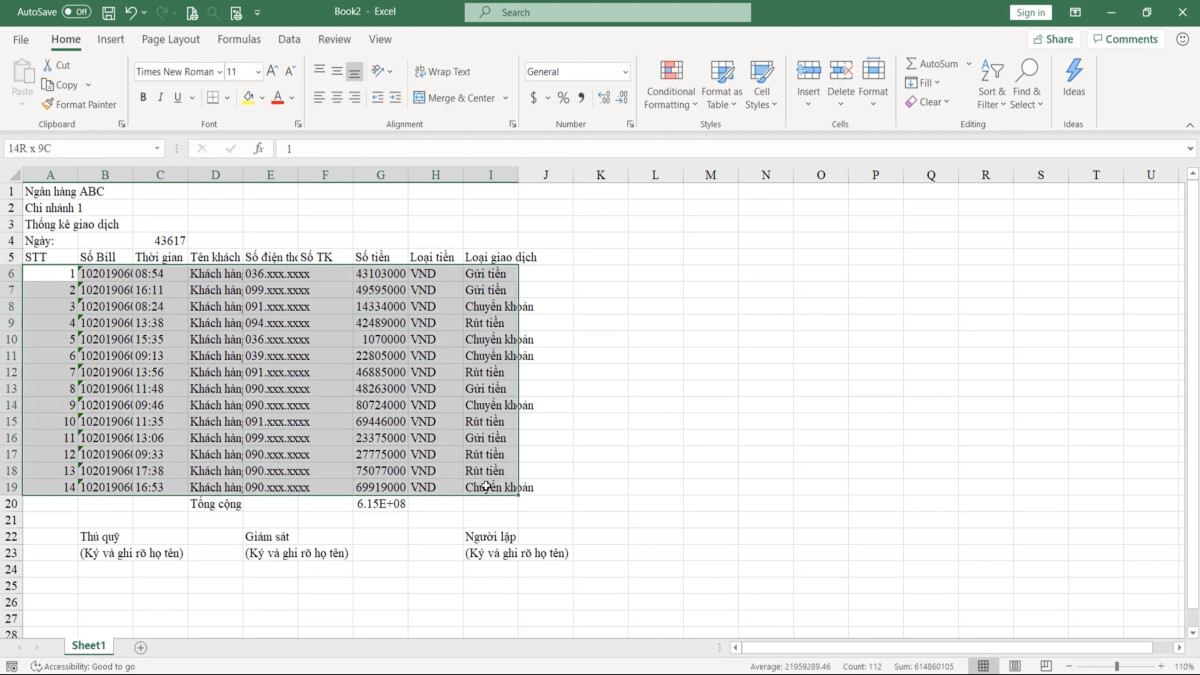Image resolution: width=1200 pixels, height=675 pixels.
Task: Add a new sheet with plus button
Action: [x=140, y=648]
